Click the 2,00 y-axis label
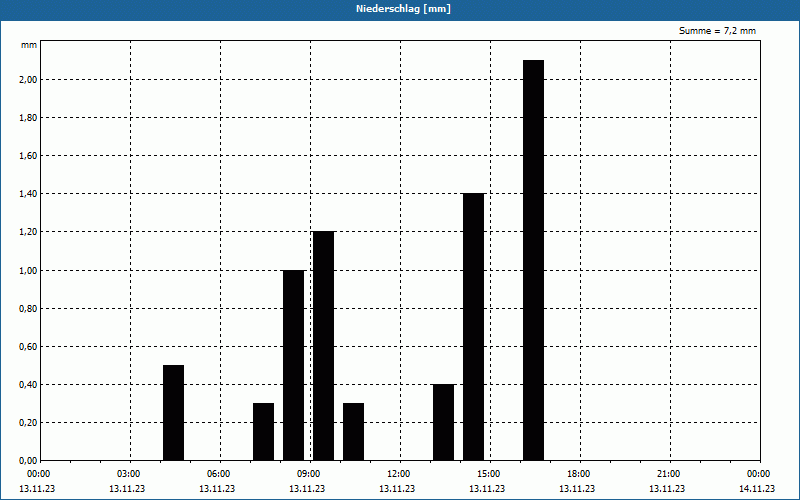Image resolution: width=800 pixels, height=500 pixels. (29, 80)
